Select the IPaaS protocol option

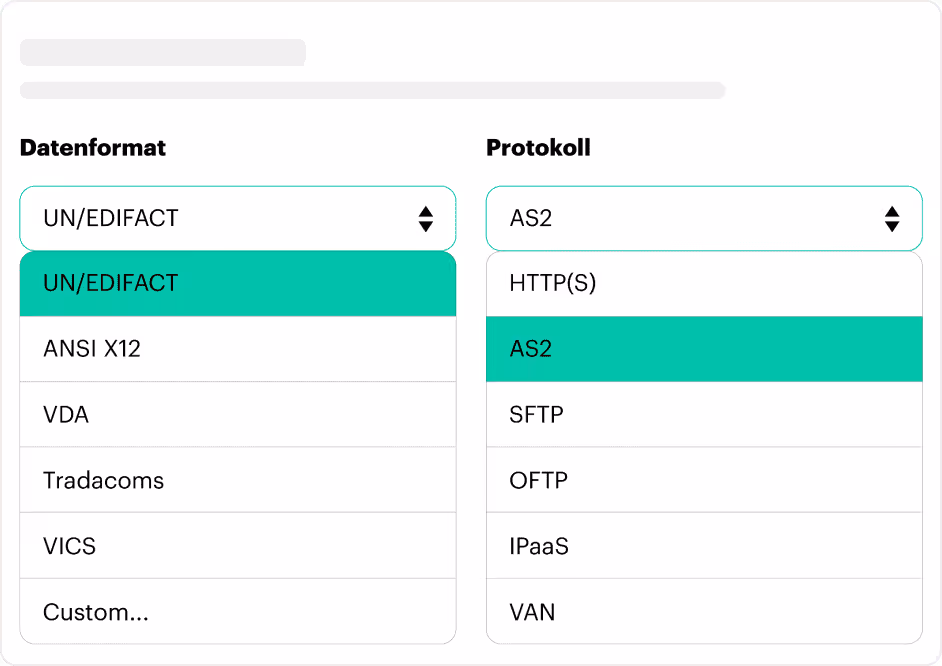tap(704, 546)
